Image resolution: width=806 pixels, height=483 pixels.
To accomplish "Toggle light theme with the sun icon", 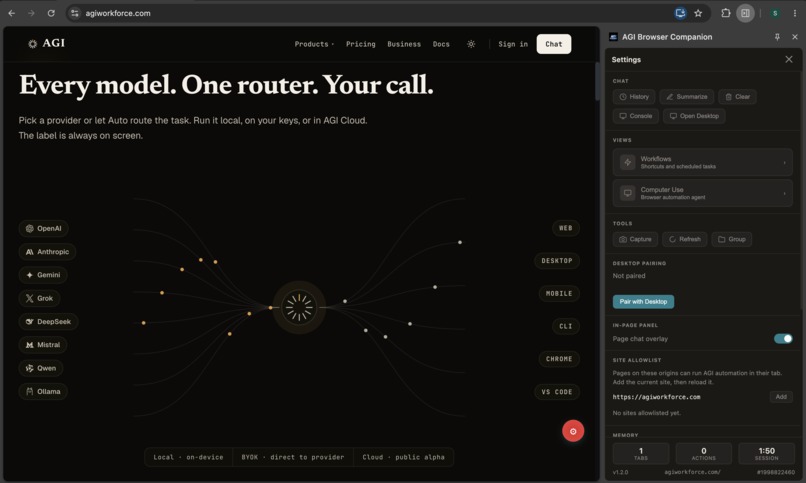I will [471, 44].
